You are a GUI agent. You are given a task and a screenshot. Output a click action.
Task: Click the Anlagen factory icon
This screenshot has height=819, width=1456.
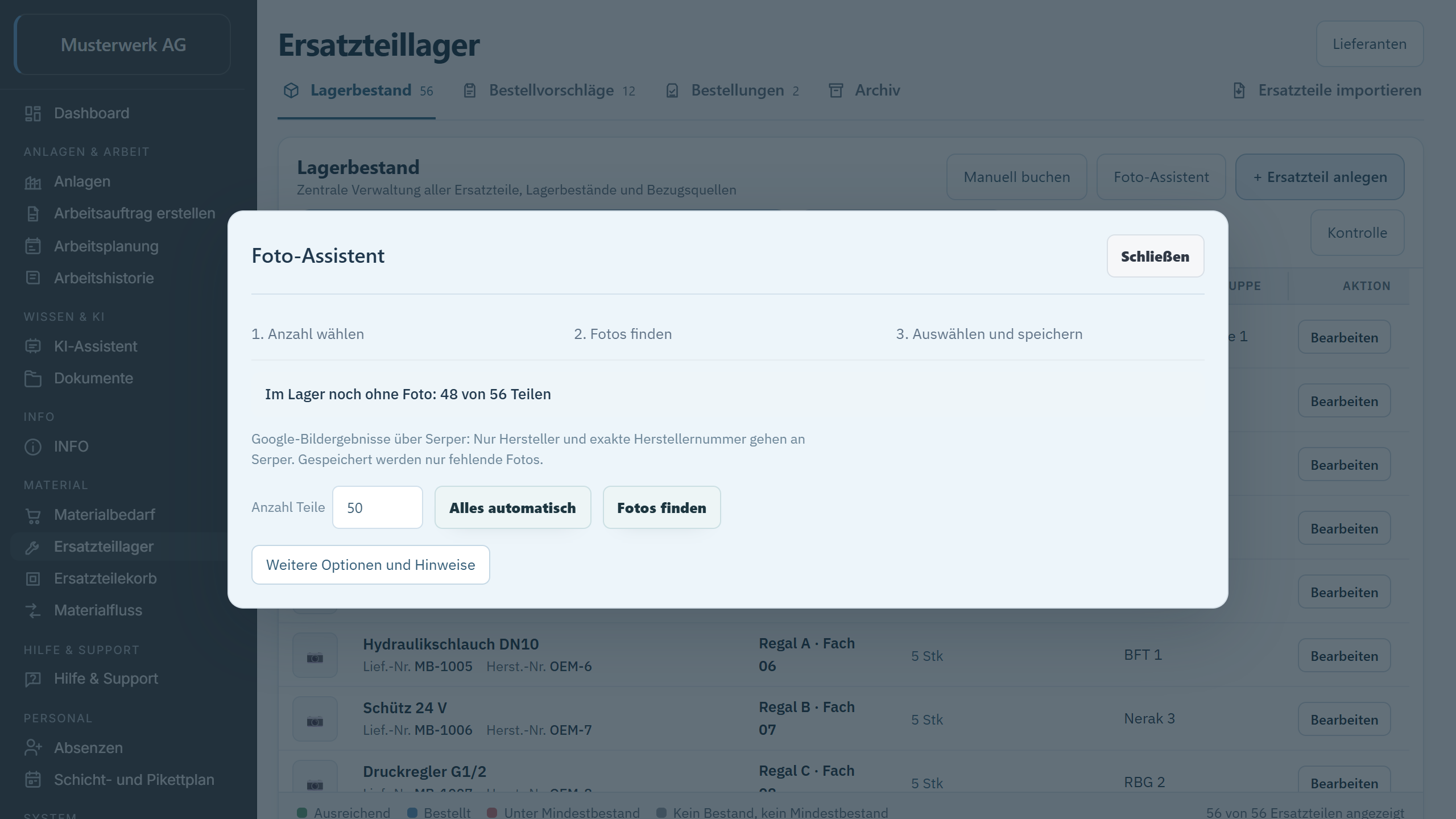33,182
